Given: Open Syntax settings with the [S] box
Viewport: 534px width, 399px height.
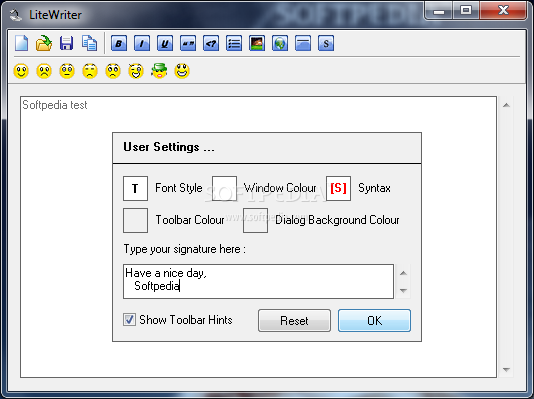Looking at the screenshot, I should [338, 188].
